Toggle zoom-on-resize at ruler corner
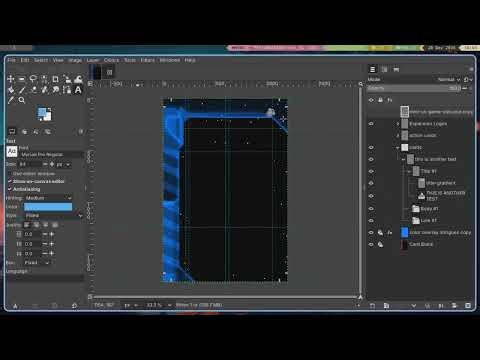This screenshot has height=360, width=480. point(360,84)
